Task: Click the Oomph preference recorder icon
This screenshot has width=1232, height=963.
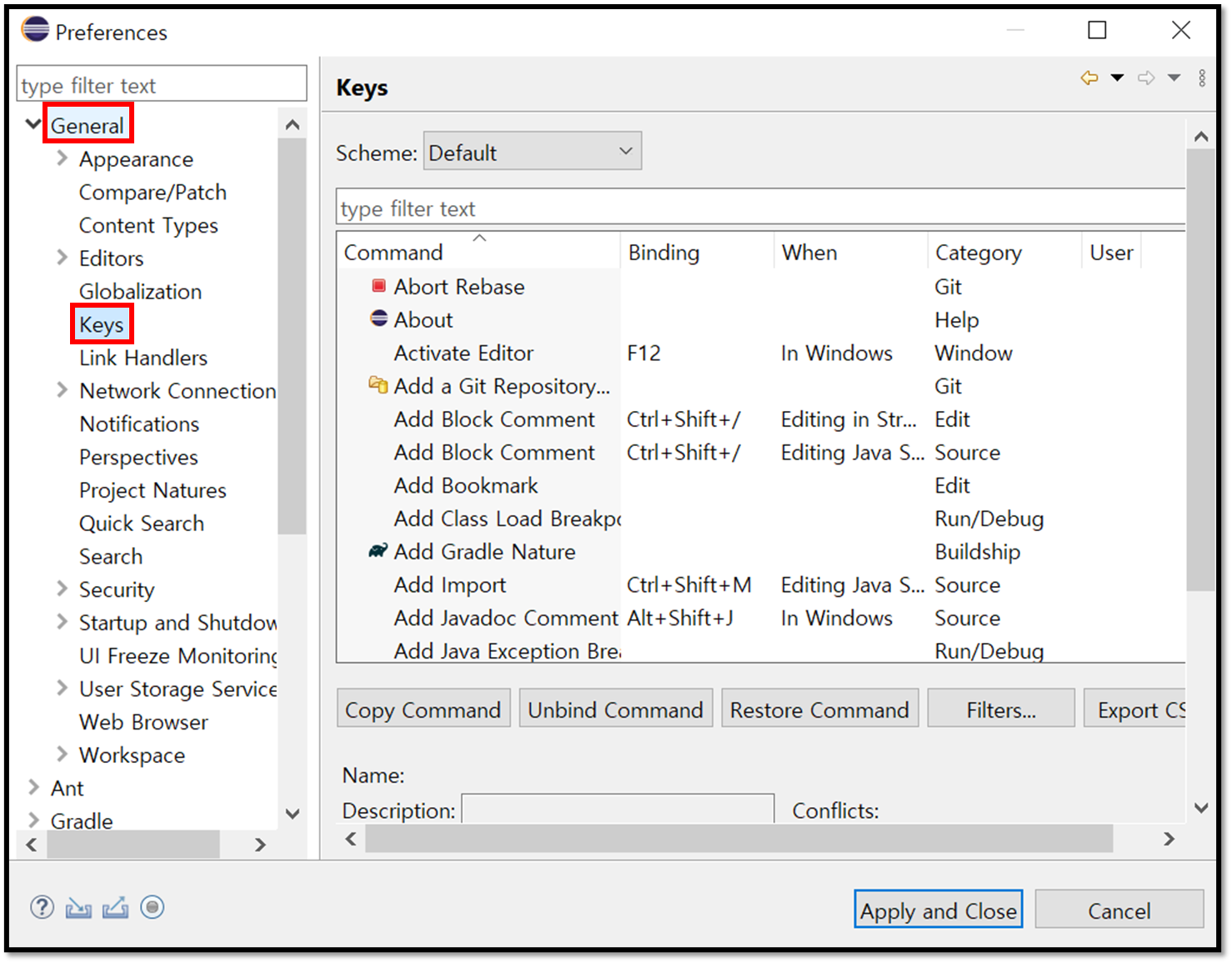Action: point(152,907)
